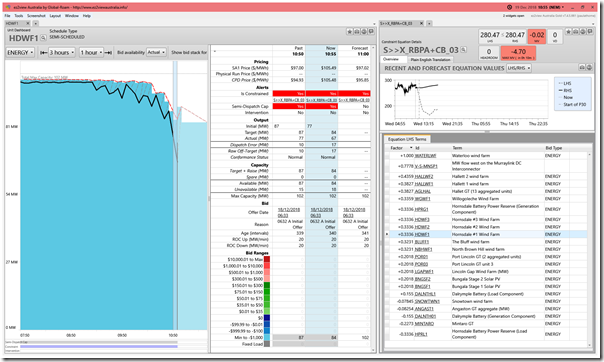The height and width of the screenshot is (362, 604).
Task: Open ENERGY bid type dropdown
Action: pyautogui.click(x=20, y=52)
